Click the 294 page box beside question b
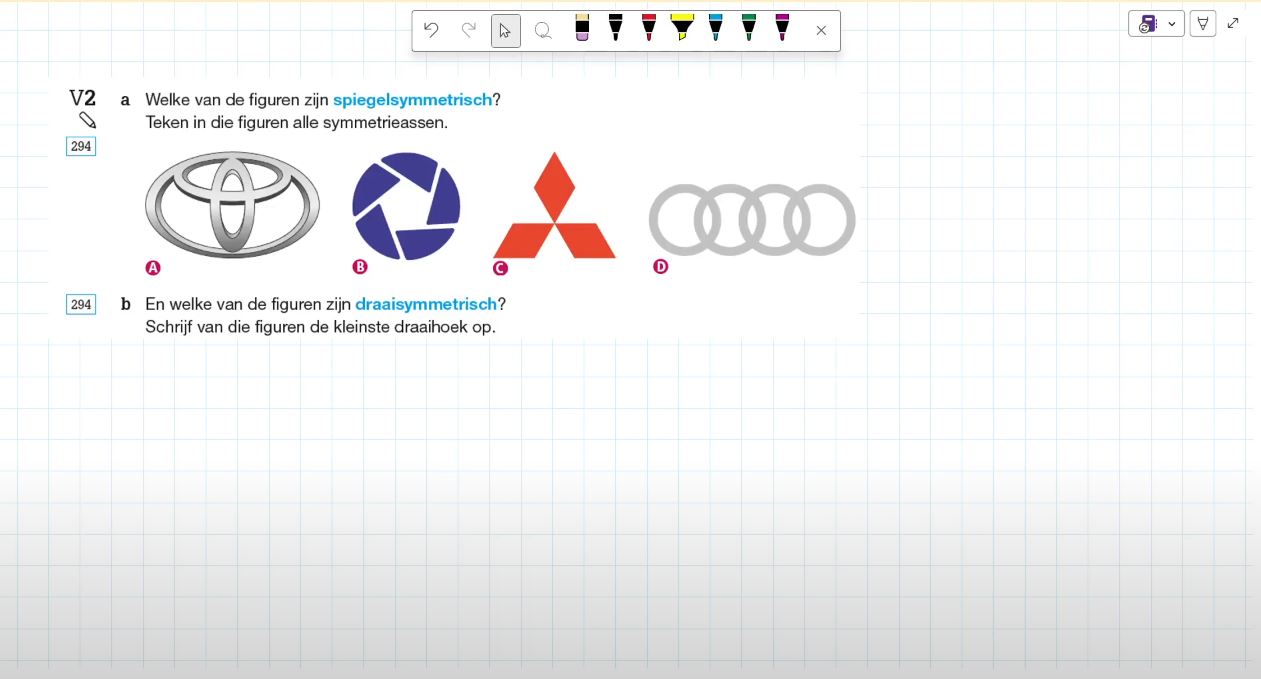 click(x=81, y=304)
